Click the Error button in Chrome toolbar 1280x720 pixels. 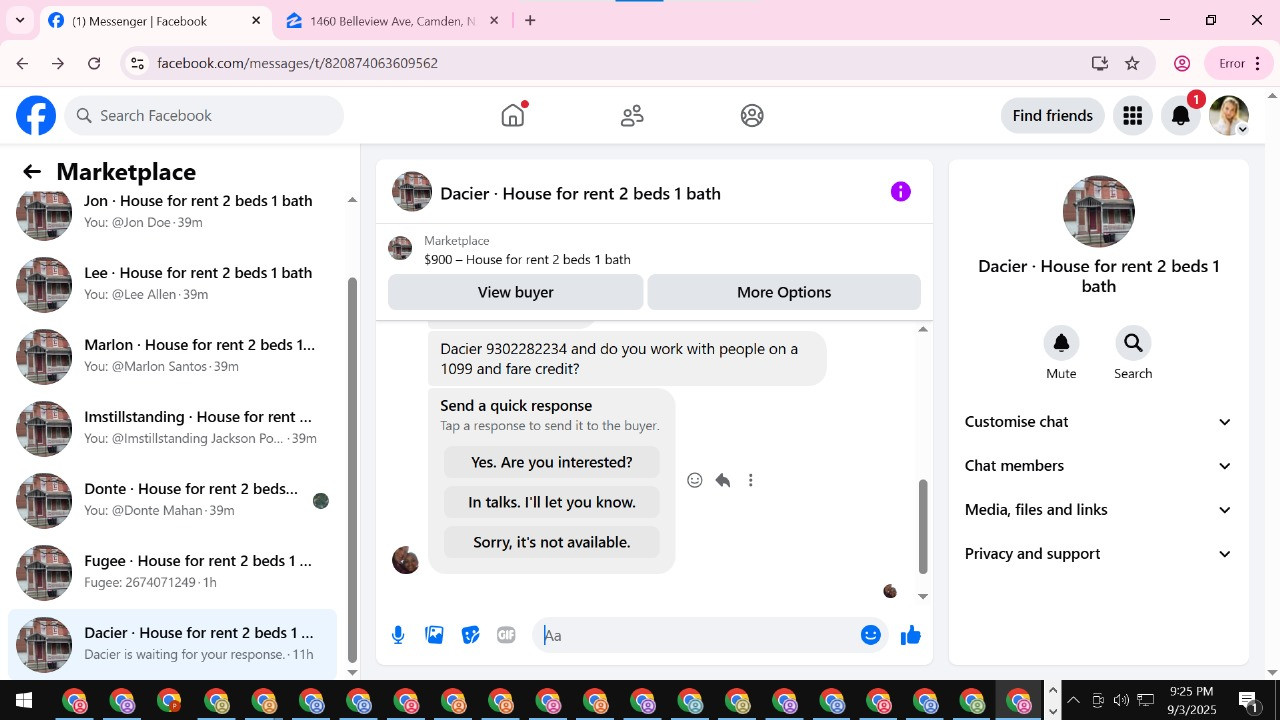(x=1238, y=63)
